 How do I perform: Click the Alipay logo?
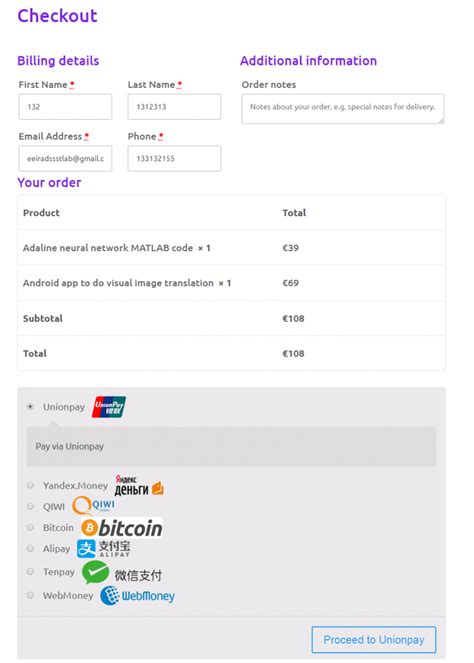point(104,548)
